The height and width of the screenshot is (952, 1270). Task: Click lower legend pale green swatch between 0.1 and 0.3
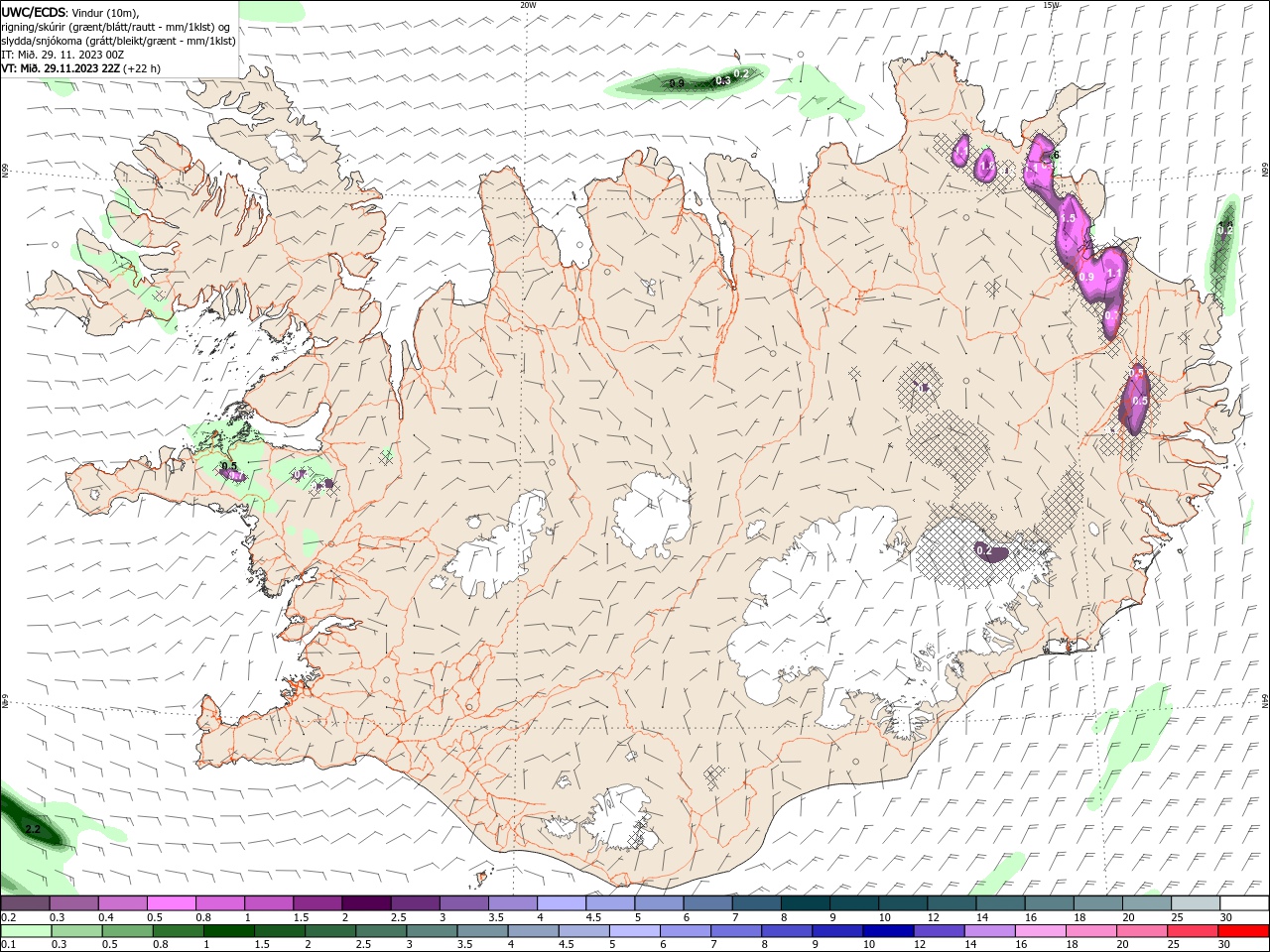[25, 931]
